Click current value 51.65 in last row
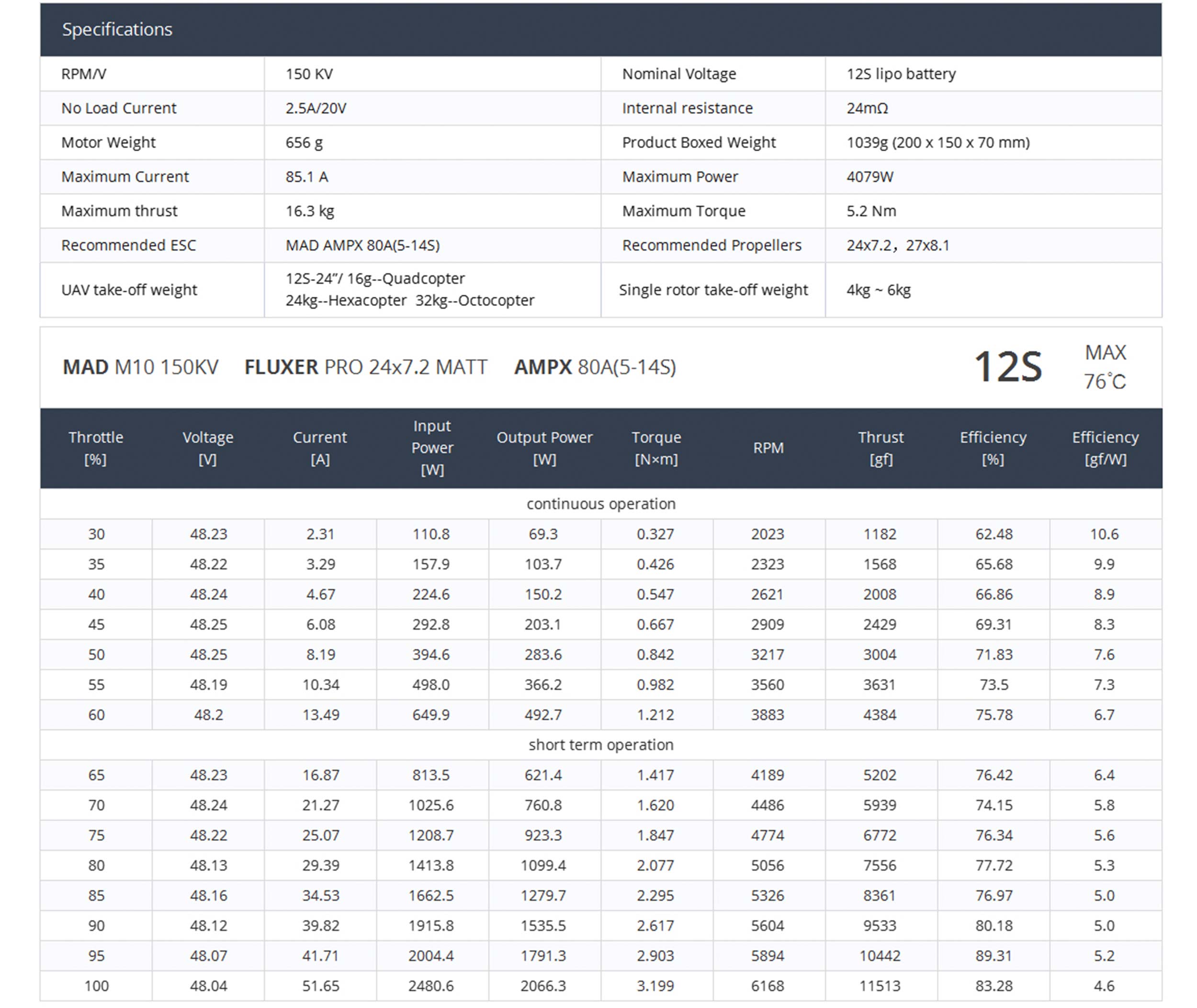 coord(321,986)
